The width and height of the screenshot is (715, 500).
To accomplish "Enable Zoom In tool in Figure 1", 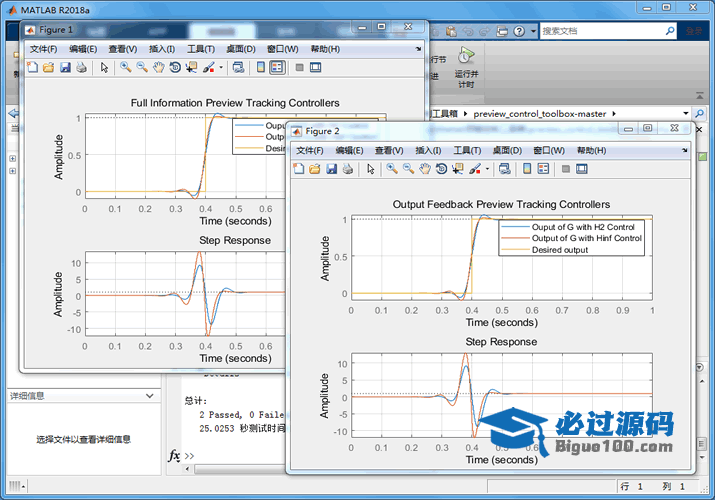I will click(125, 67).
